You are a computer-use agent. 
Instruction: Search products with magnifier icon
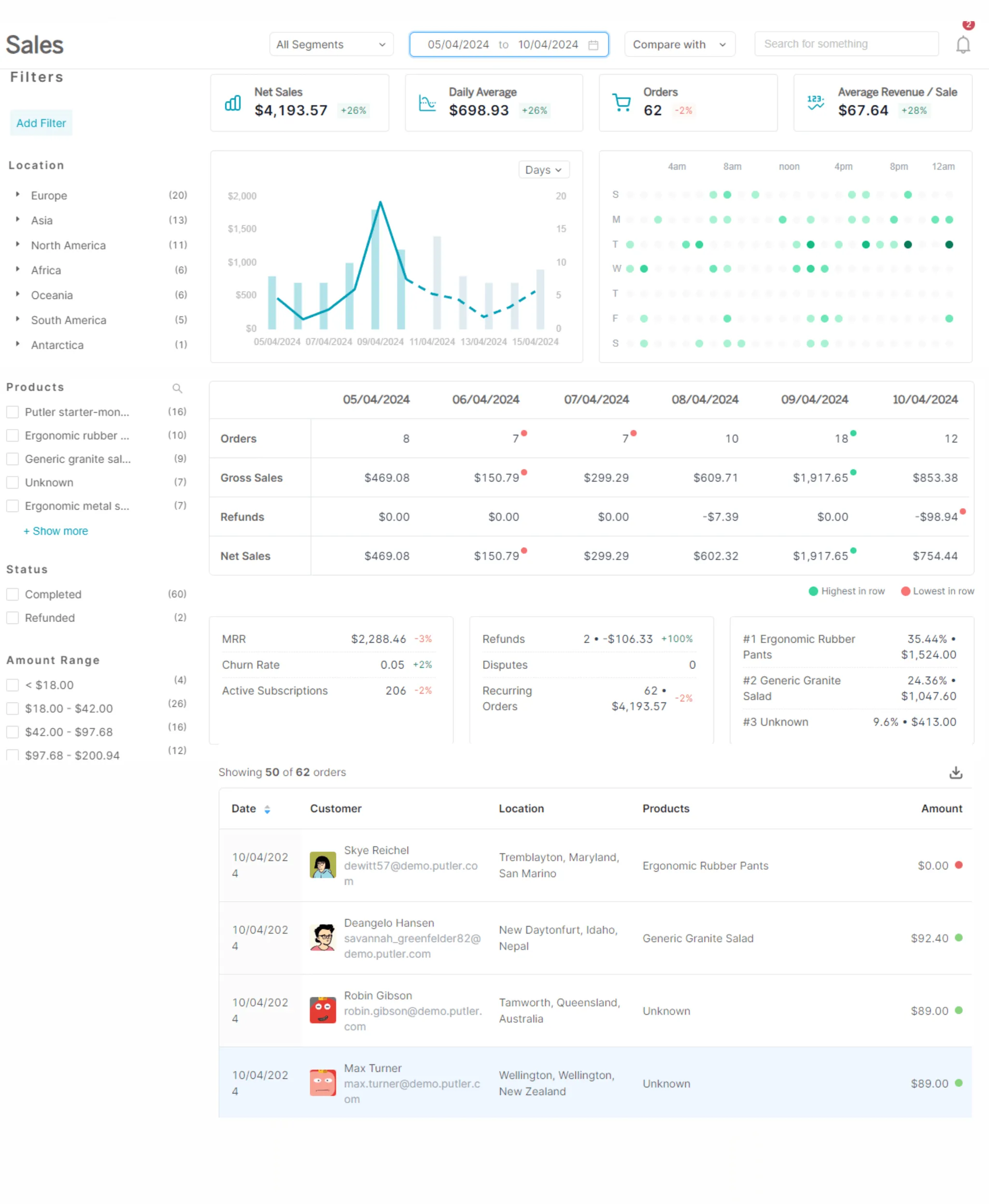click(177, 388)
